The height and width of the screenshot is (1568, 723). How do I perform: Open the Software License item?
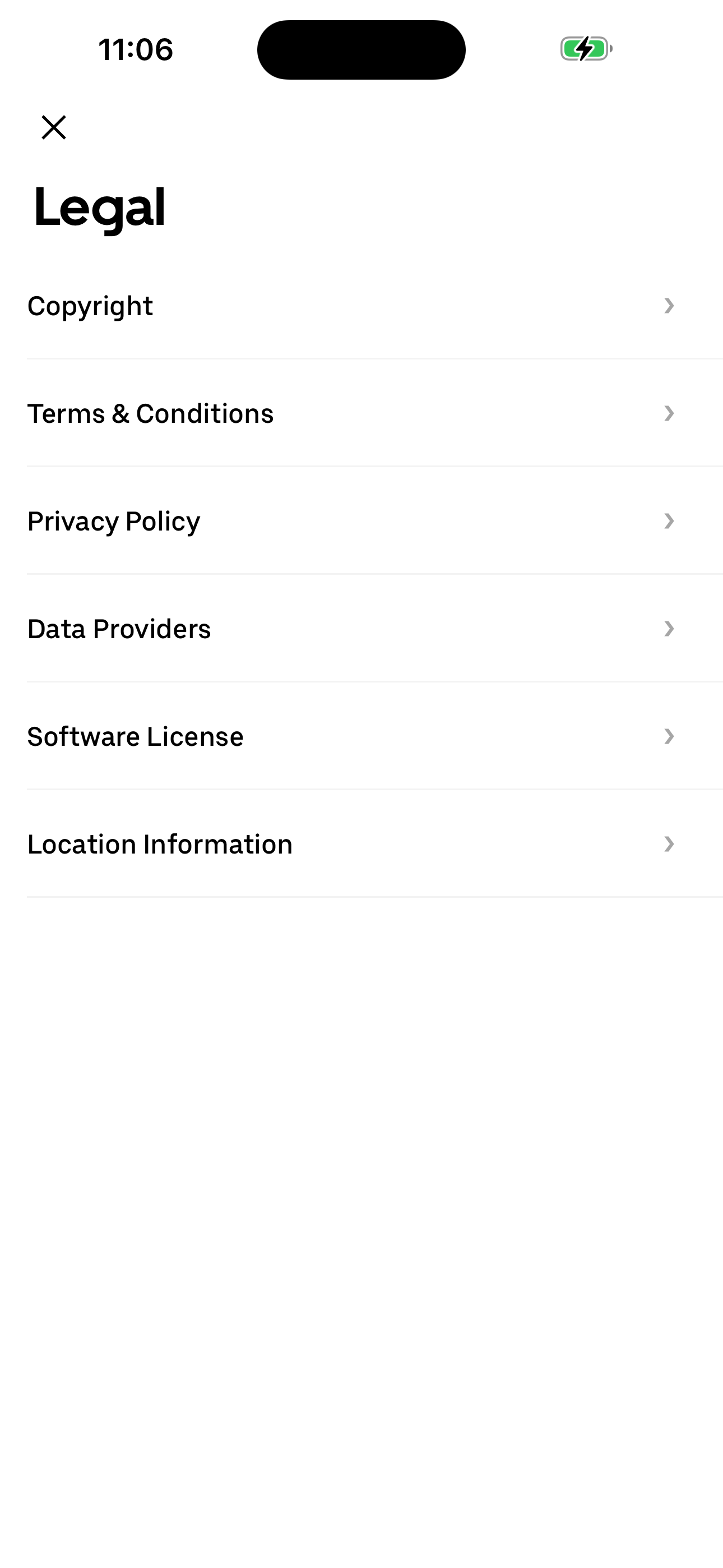coord(135,736)
